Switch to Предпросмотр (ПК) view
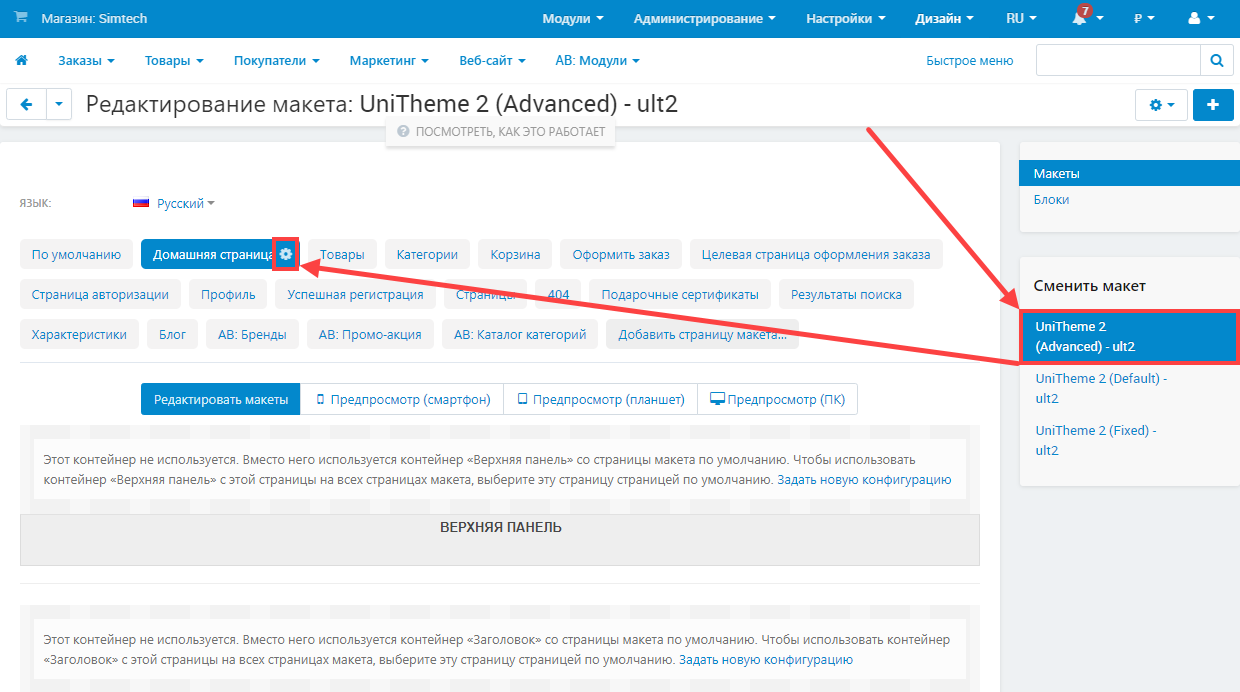This screenshot has height=692, width=1240. (x=777, y=399)
